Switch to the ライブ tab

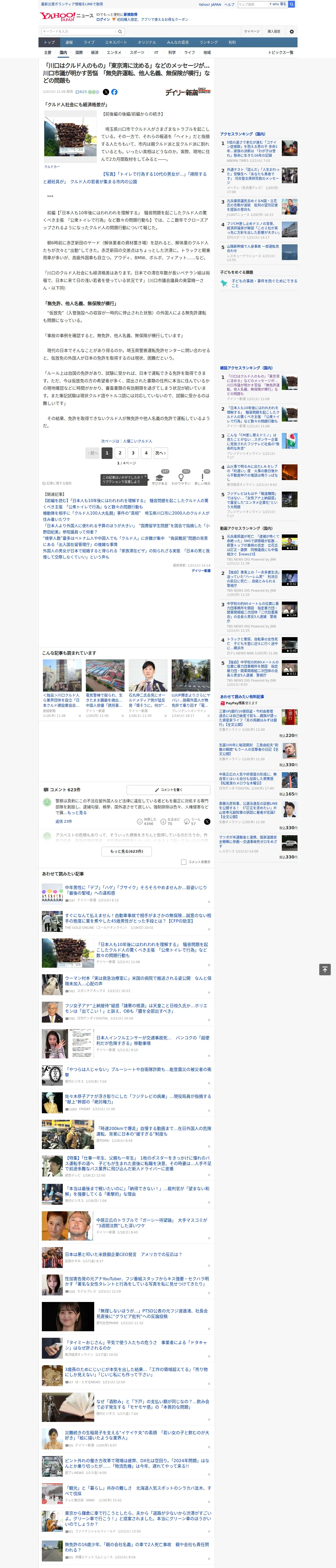point(89,43)
